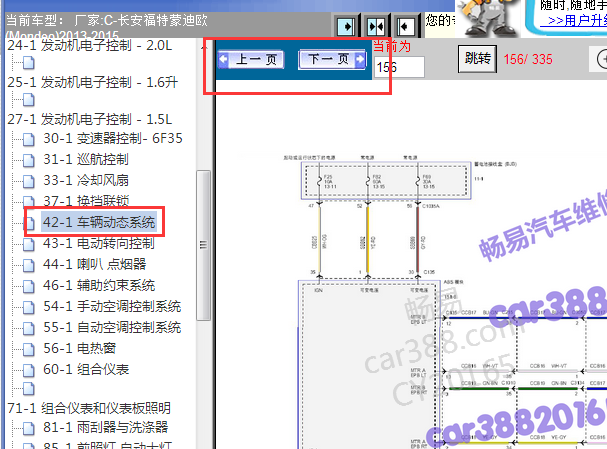Click page icon beside 30-1 变速器控制

29,139
